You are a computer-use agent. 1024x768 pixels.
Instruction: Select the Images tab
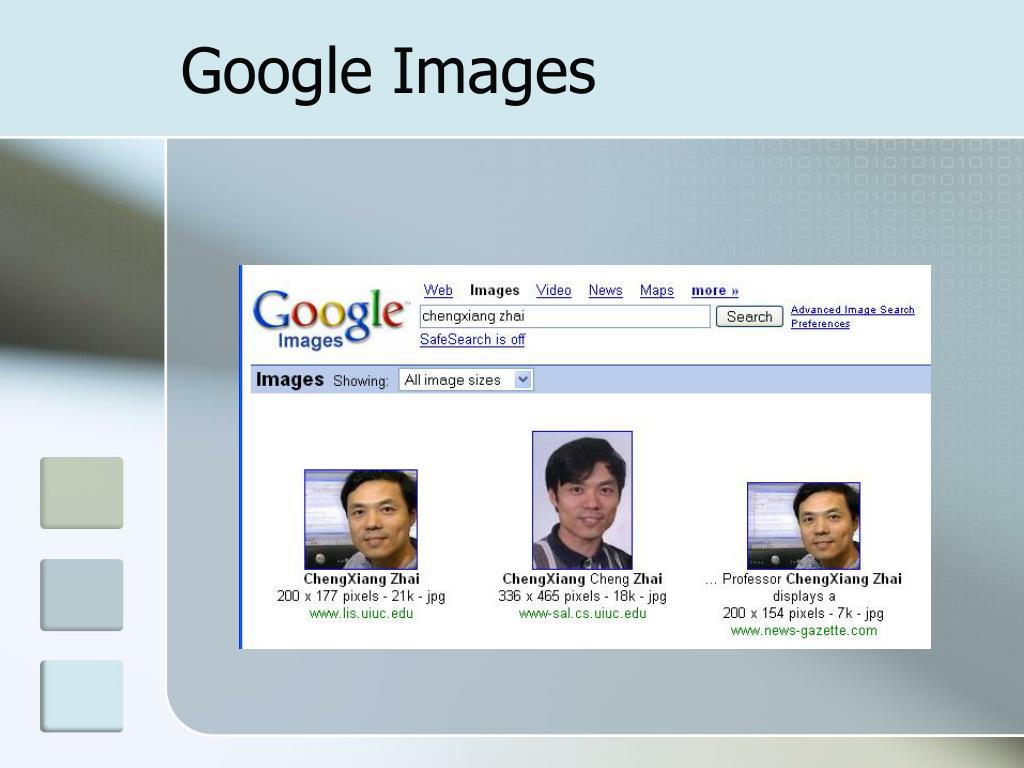(494, 290)
